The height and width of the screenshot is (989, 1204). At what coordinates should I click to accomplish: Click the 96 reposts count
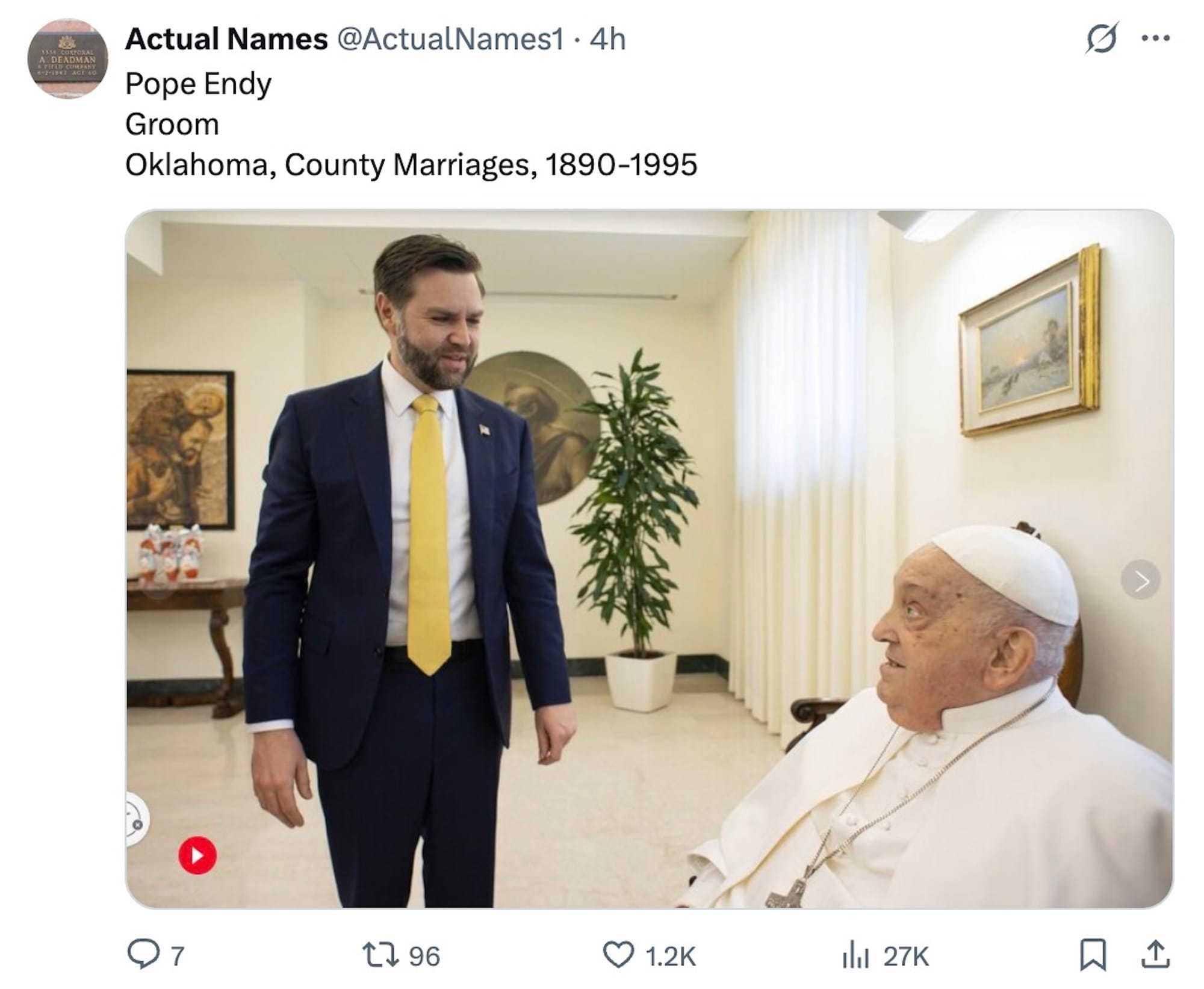click(x=424, y=956)
